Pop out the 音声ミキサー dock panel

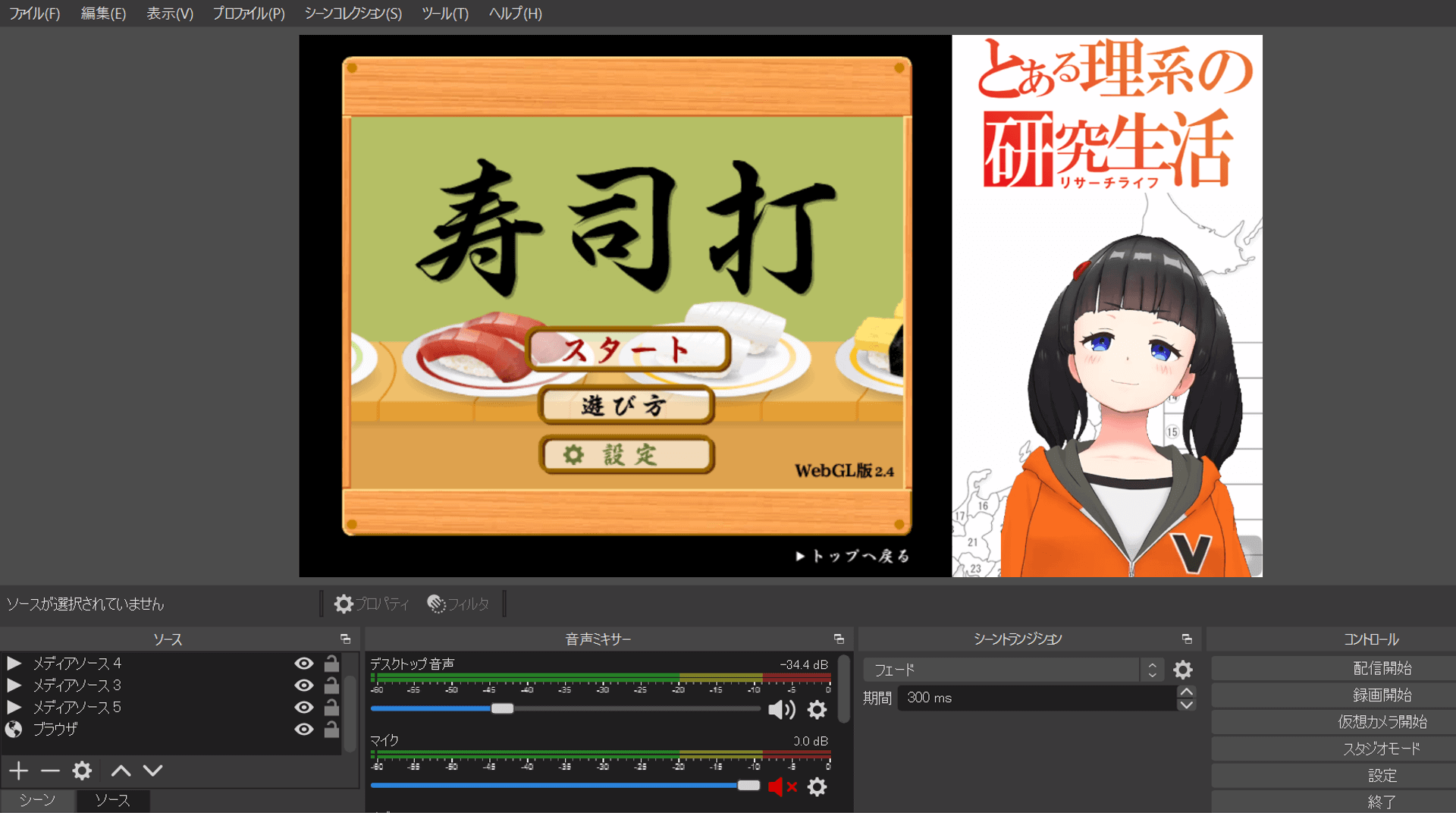click(839, 639)
